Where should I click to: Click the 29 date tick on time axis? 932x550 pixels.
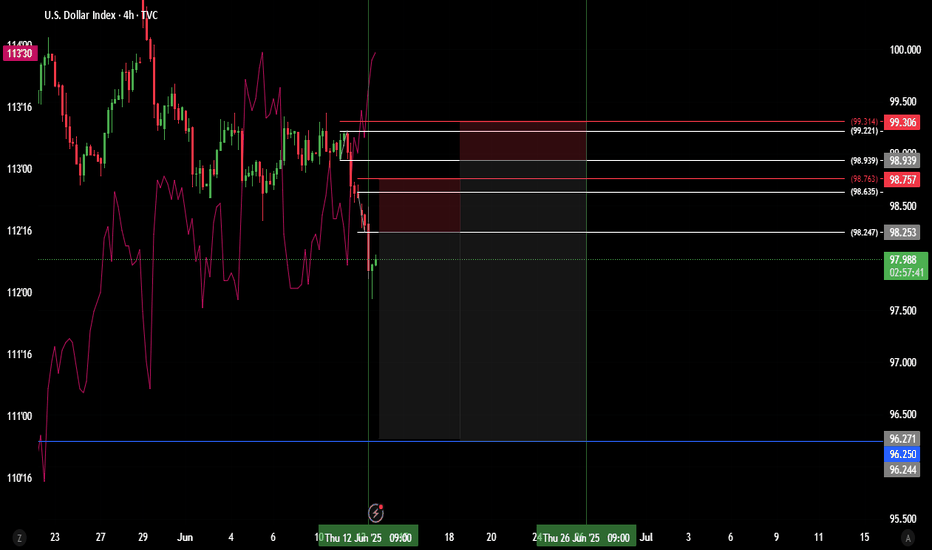pyautogui.click(x=143, y=538)
